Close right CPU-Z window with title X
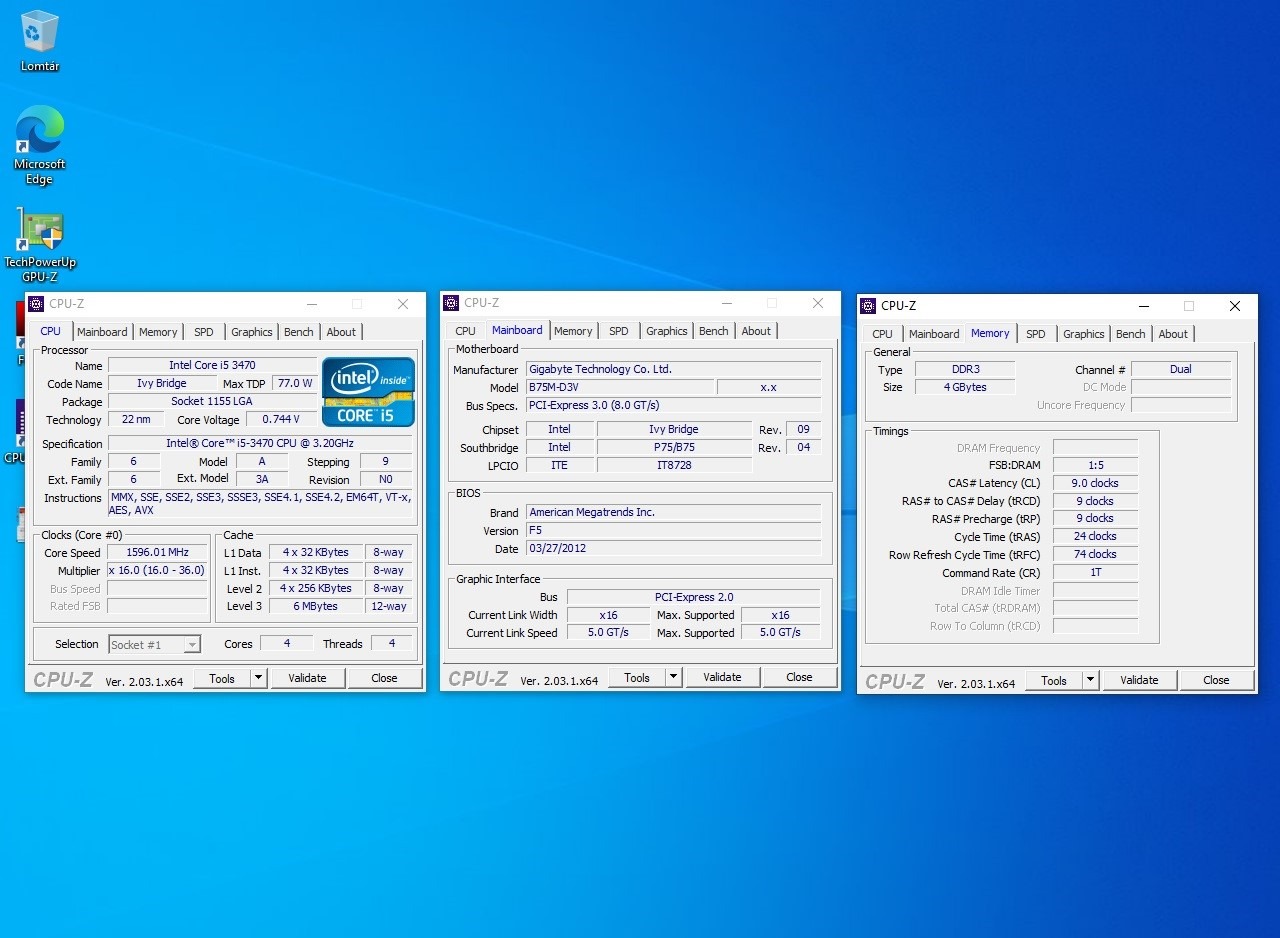 coord(1235,306)
